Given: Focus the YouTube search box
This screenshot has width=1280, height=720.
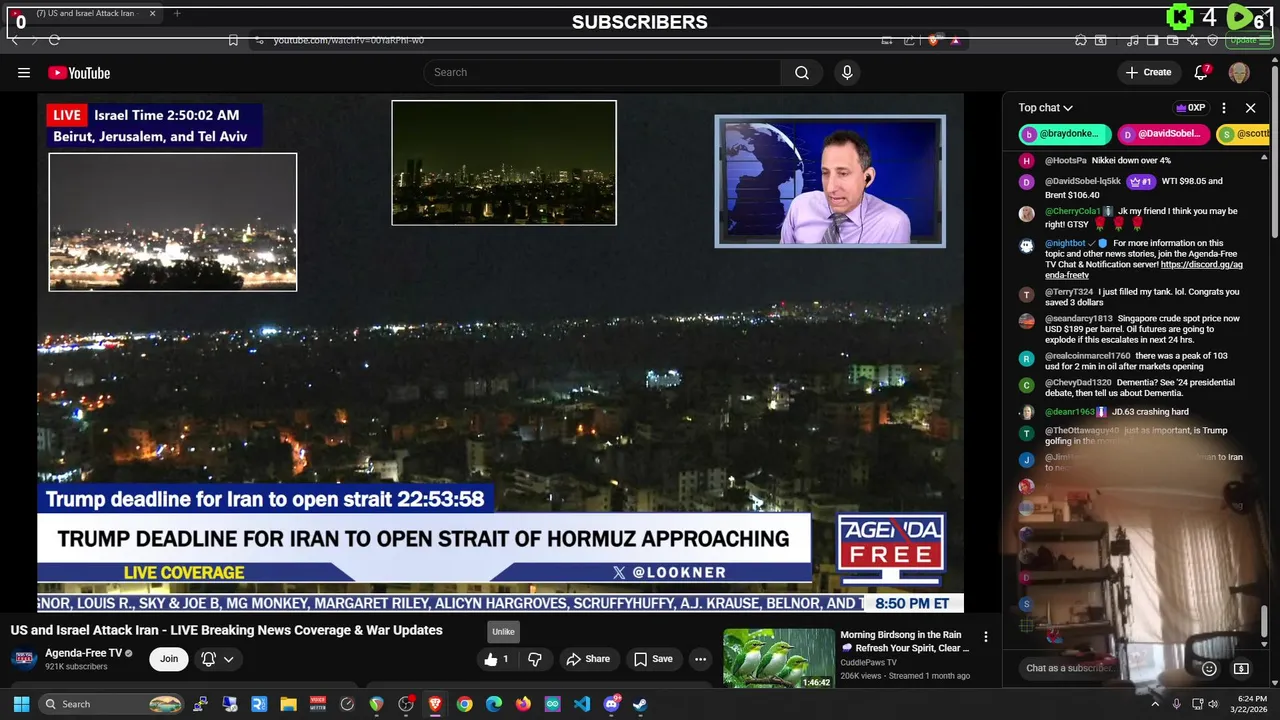Looking at the screenshot, I should 602,72.
